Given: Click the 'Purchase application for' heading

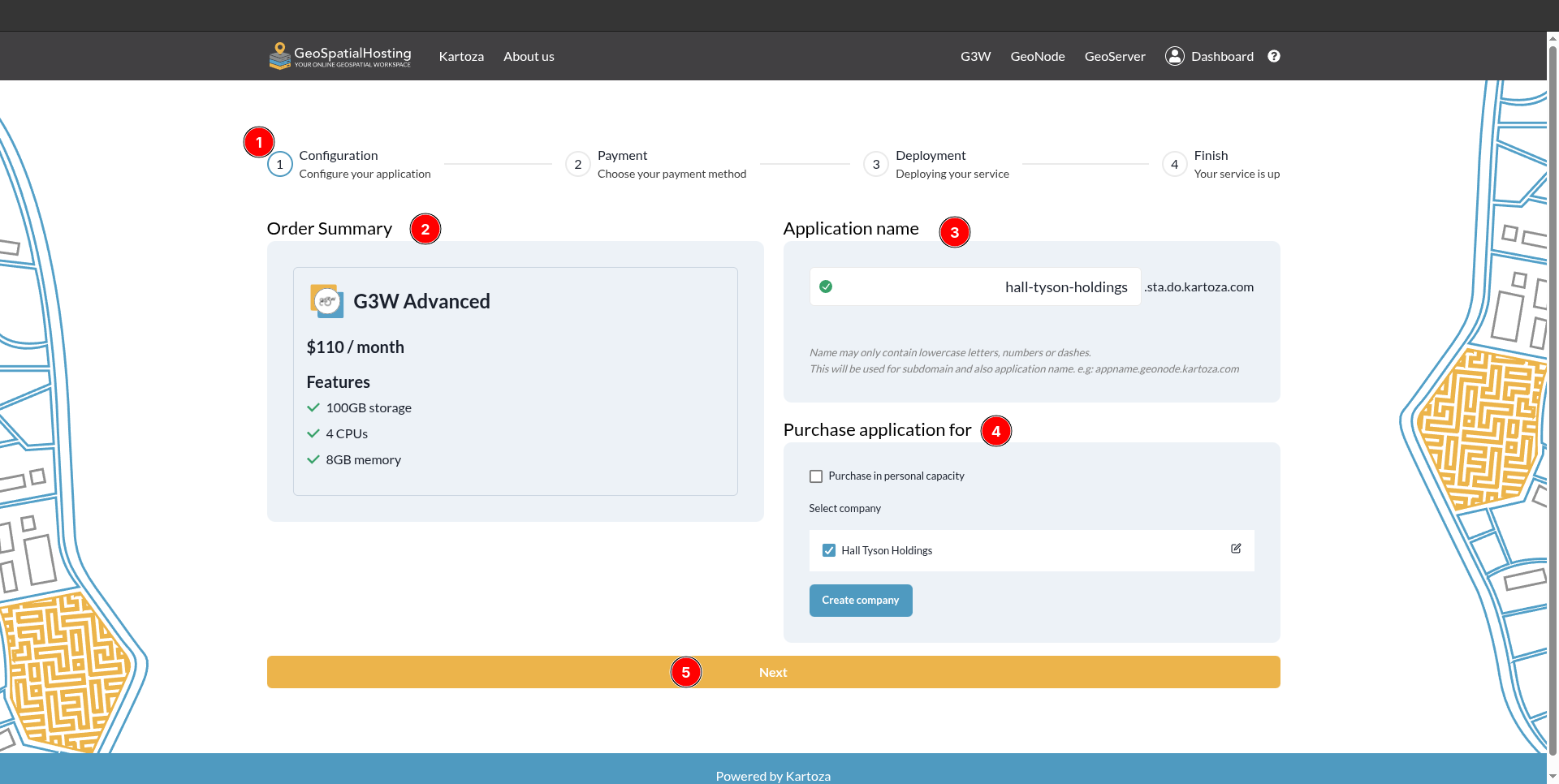Looking at the screenshot, I should [877, 430].
